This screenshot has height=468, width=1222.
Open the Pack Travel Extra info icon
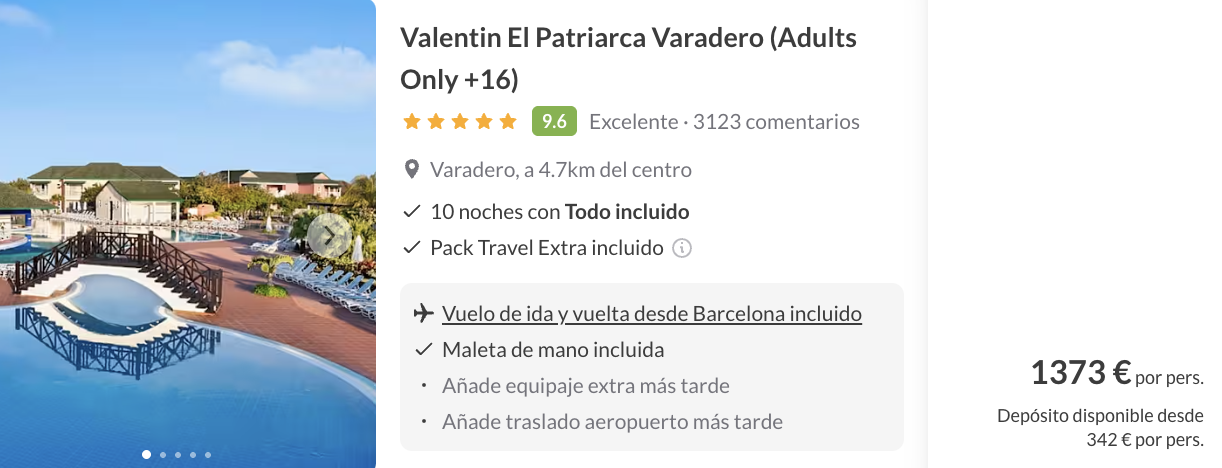(682, 248)
